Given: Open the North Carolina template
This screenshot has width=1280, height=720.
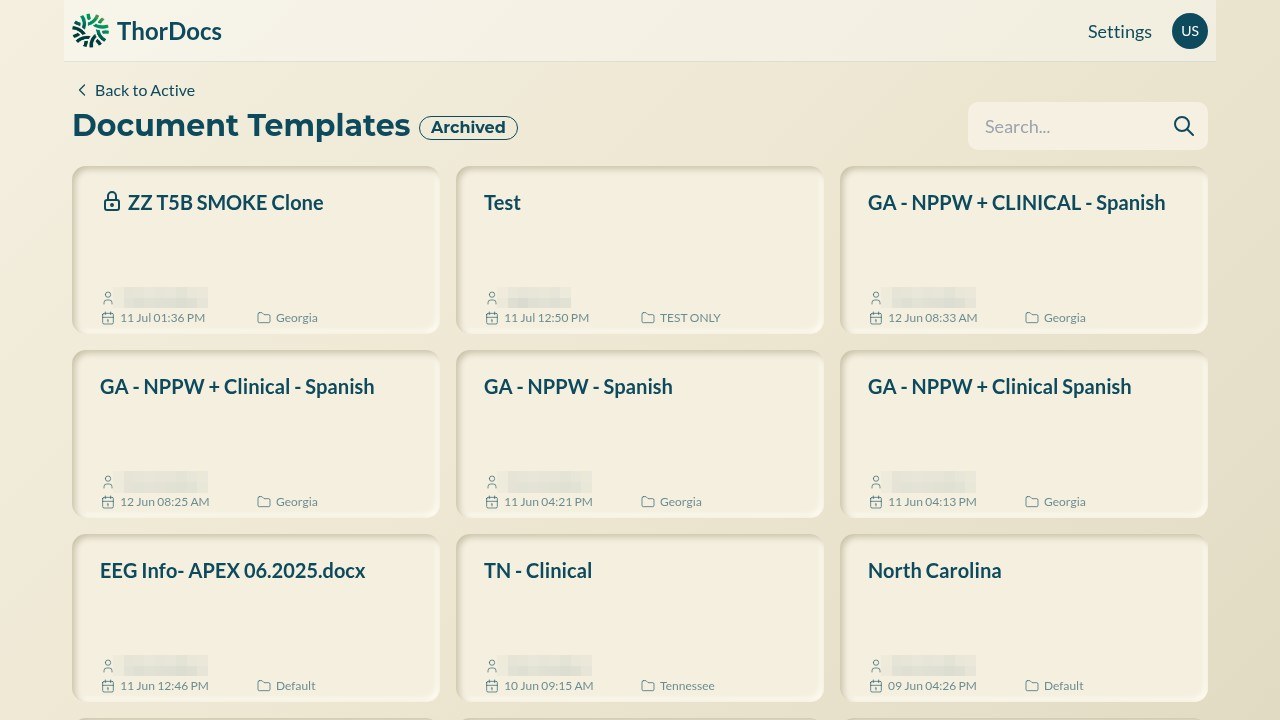Looking at the screenshot, I should tap(1024, 618).
